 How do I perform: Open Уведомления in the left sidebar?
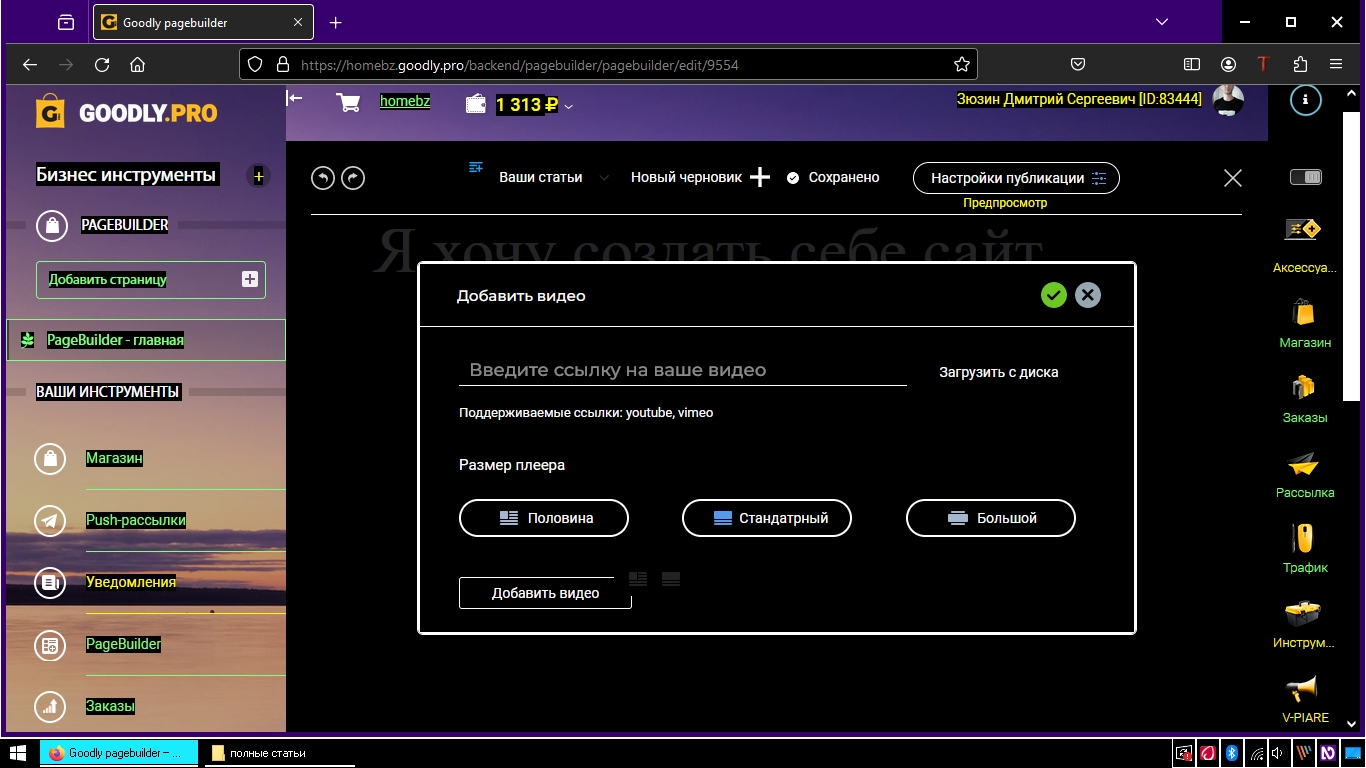(x=131, y=582)
